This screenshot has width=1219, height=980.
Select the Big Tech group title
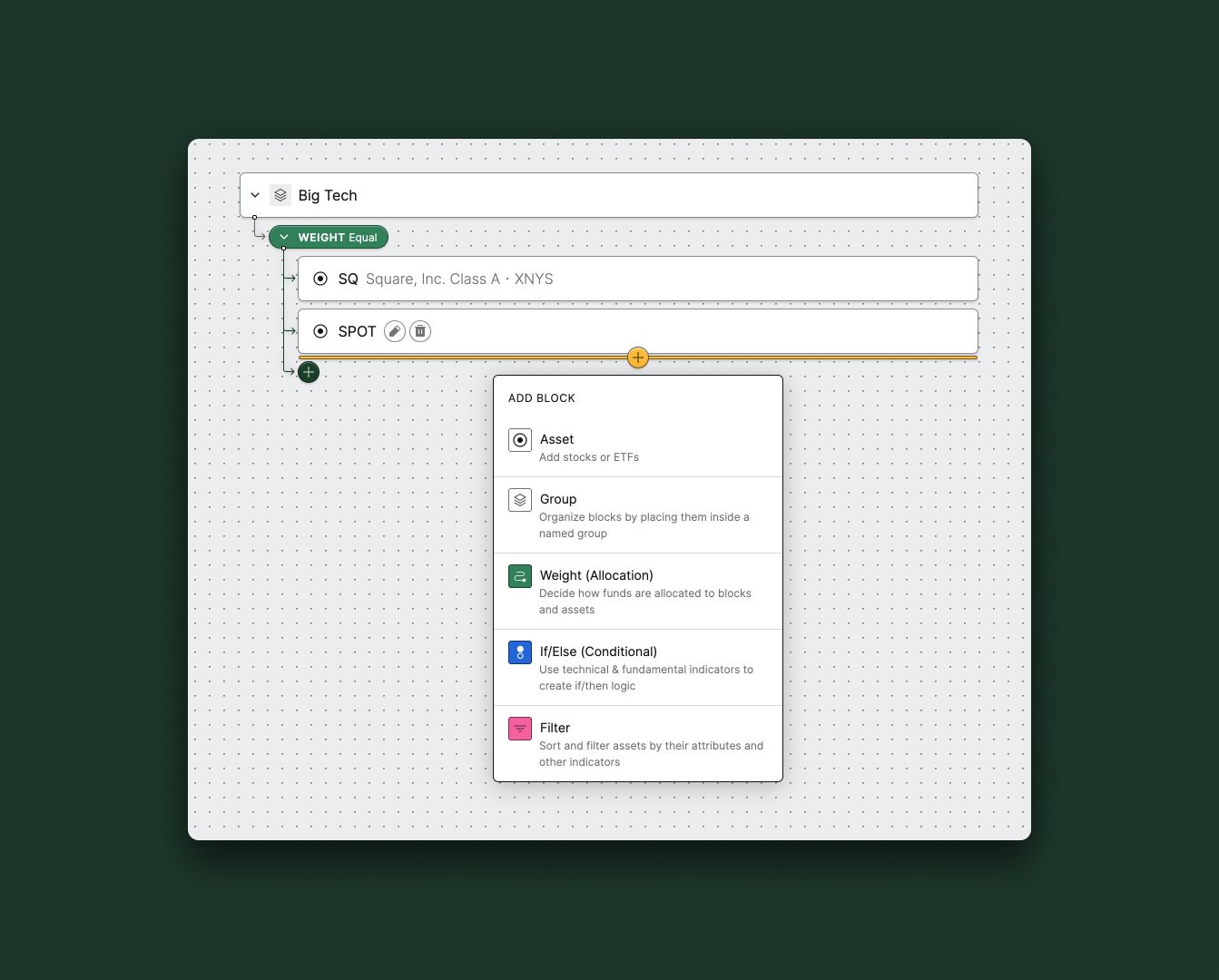[x=328, y=195]
